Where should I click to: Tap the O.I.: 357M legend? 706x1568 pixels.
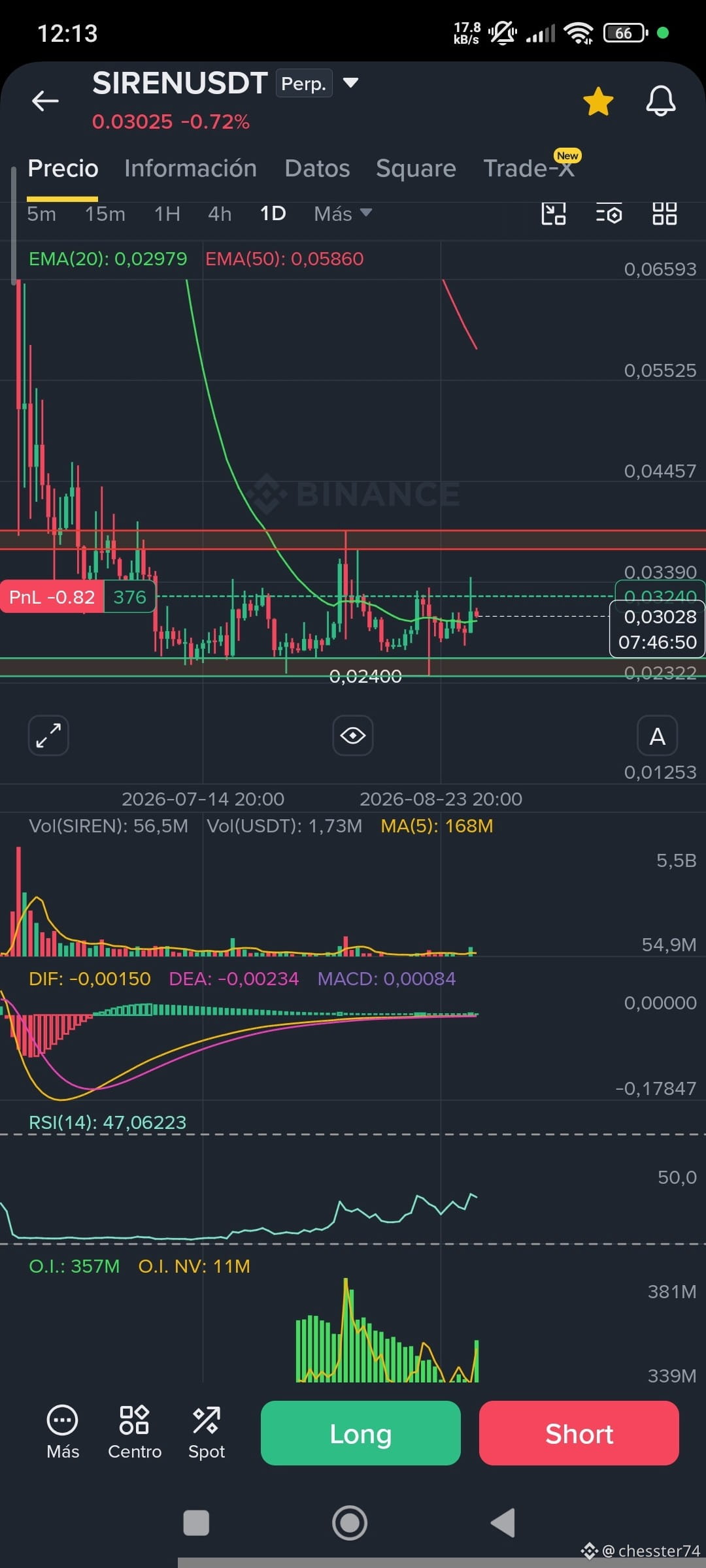click(x=74, y=1266)
